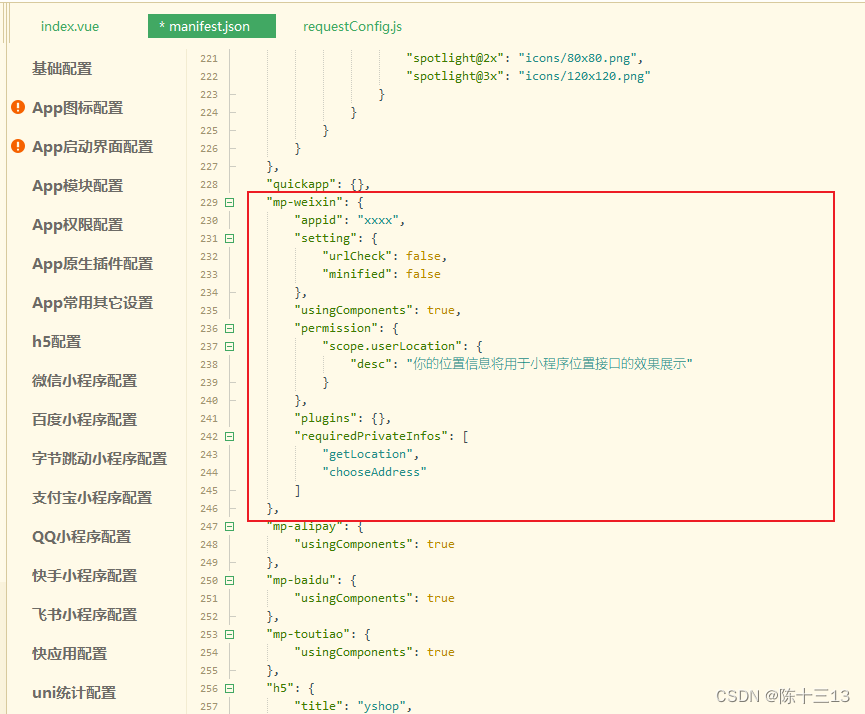Viewport: 865px width, 714px height.
Task: Open App图标配置 section
Action: [77, 108]
